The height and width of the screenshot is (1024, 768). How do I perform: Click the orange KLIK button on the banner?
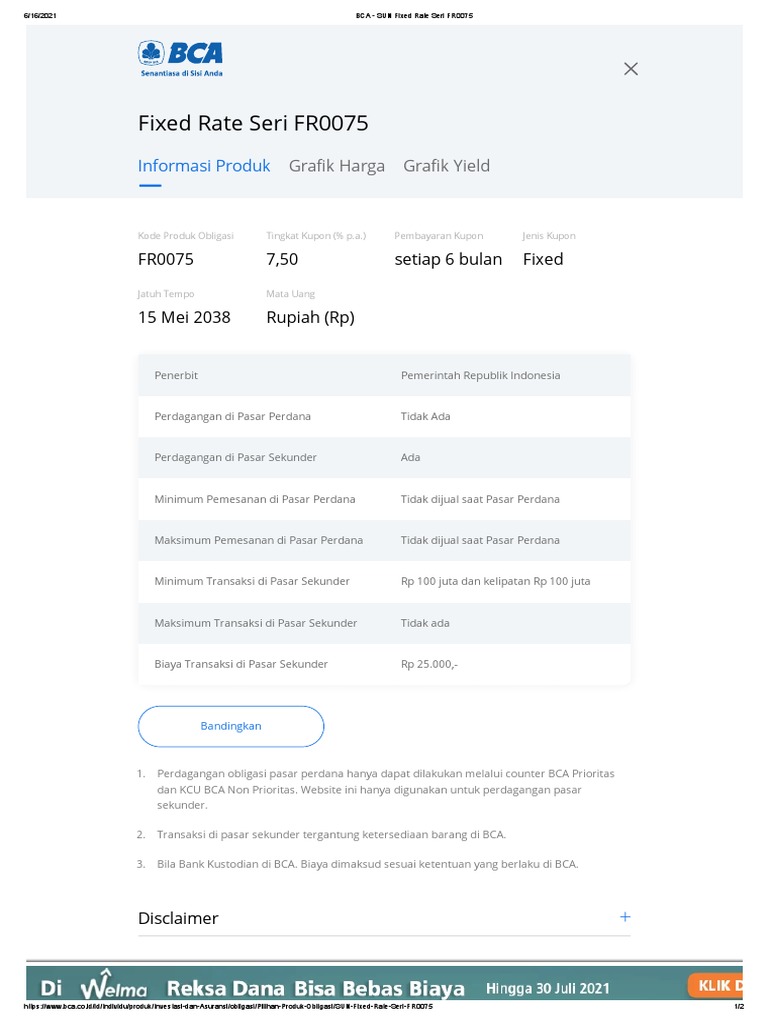point(718,986)
